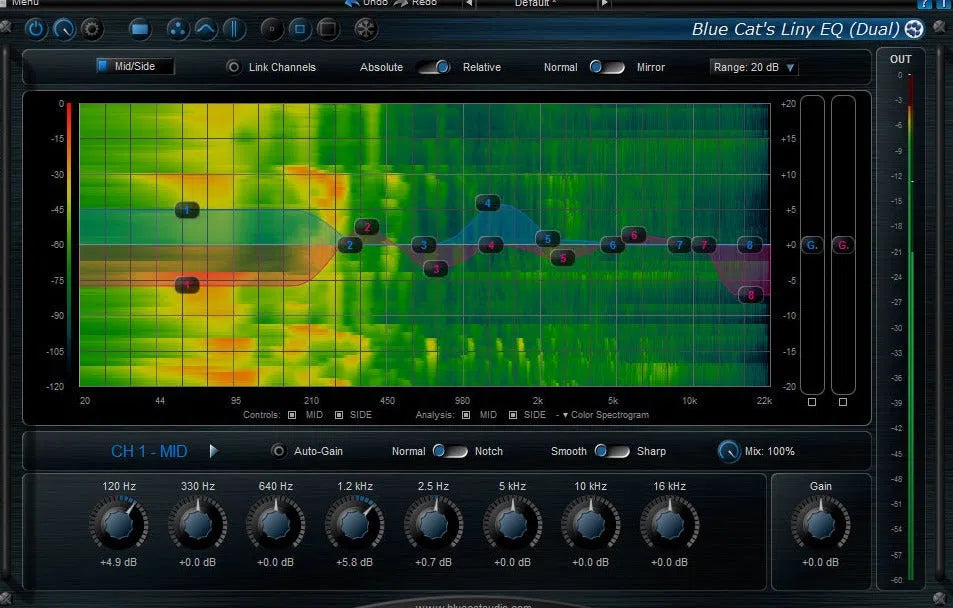Screen dimensions: 953x608
Task: Open the settings gear icon
Action: 91,29
